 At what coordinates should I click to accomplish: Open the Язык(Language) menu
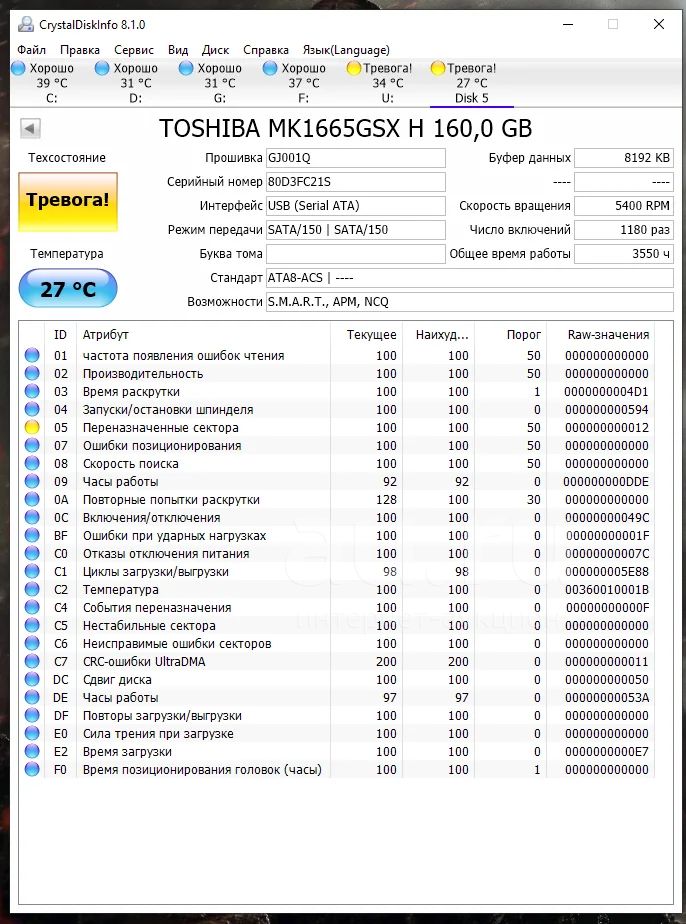click(x=346, y=50)
